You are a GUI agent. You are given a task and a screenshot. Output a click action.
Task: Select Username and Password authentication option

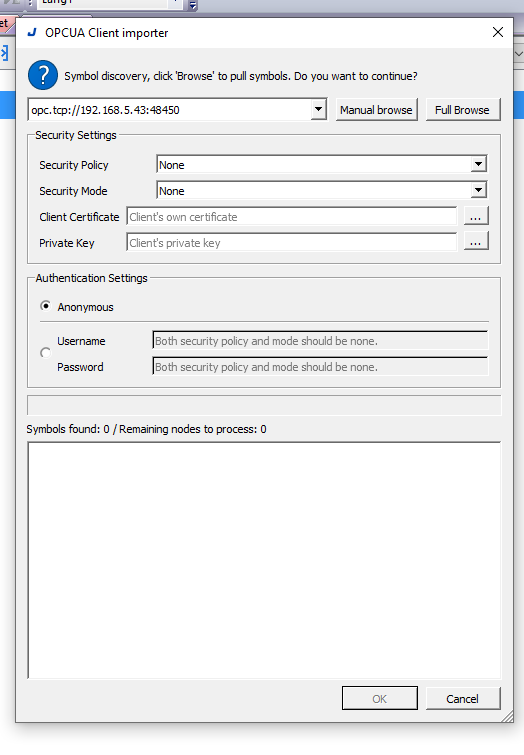pos(46,353)
